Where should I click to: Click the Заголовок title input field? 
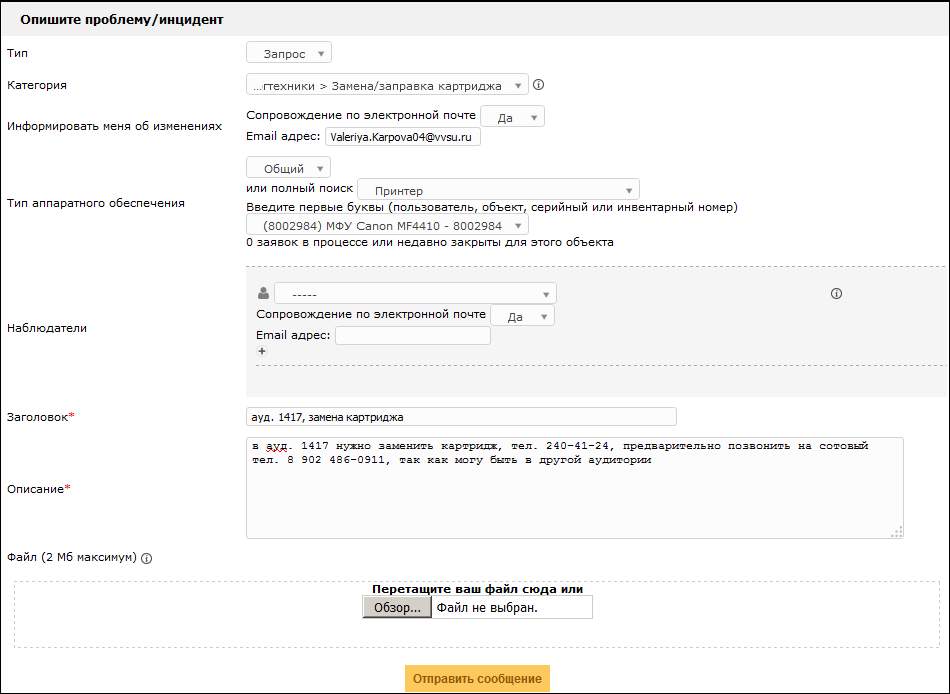tap(461, 416)
